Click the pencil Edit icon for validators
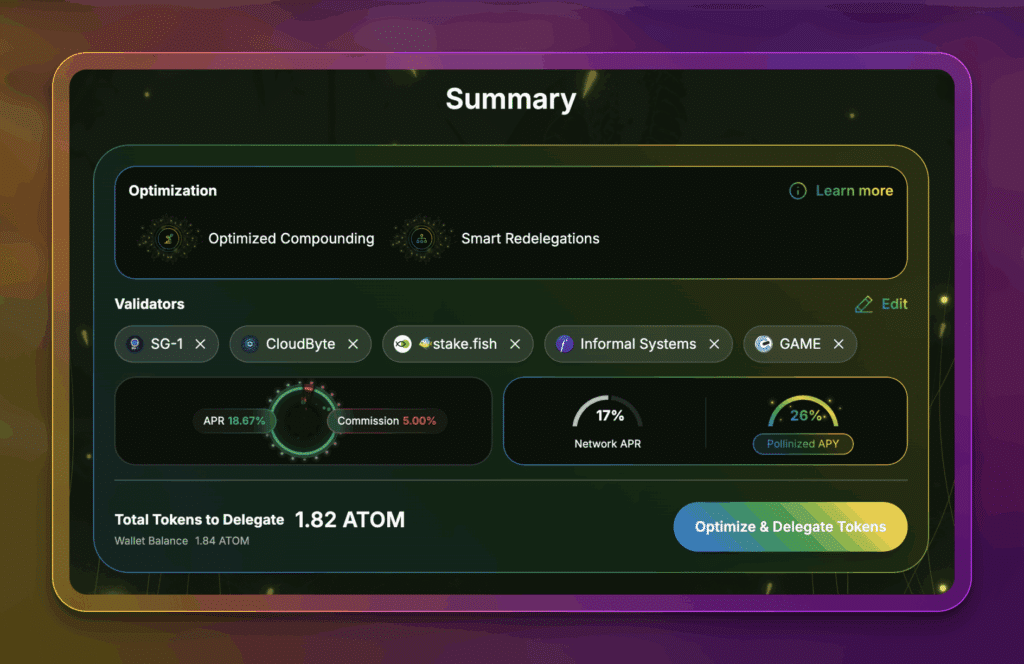 [864, 304]
